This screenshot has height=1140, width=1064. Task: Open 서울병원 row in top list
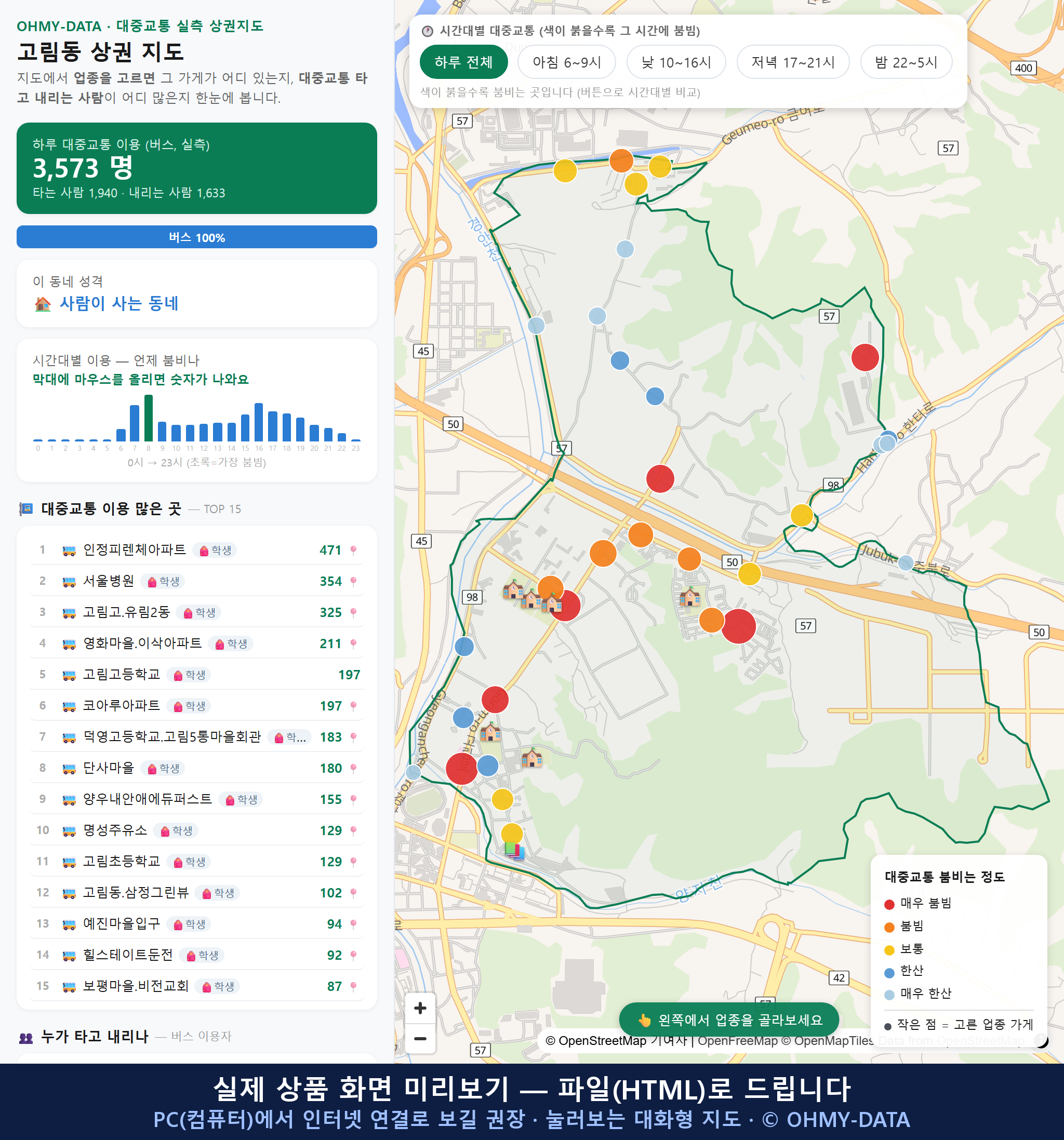[x=196, y=581]
